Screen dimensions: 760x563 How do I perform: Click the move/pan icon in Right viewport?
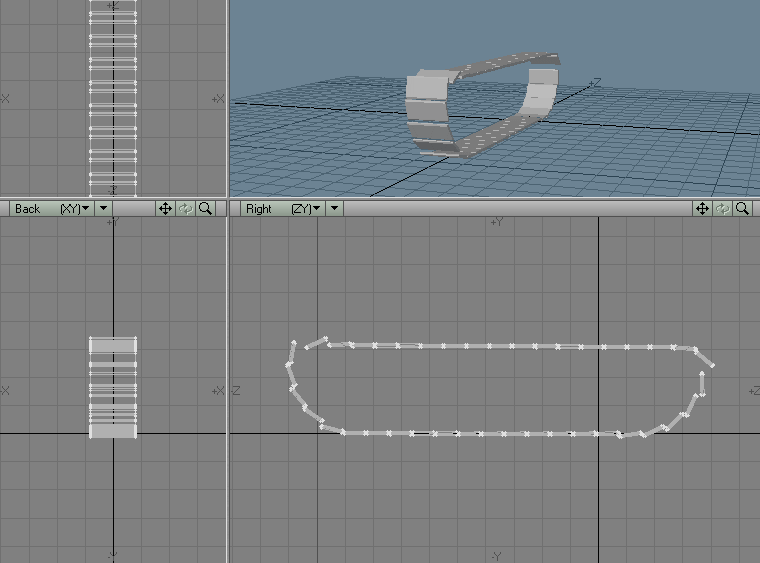702,209
